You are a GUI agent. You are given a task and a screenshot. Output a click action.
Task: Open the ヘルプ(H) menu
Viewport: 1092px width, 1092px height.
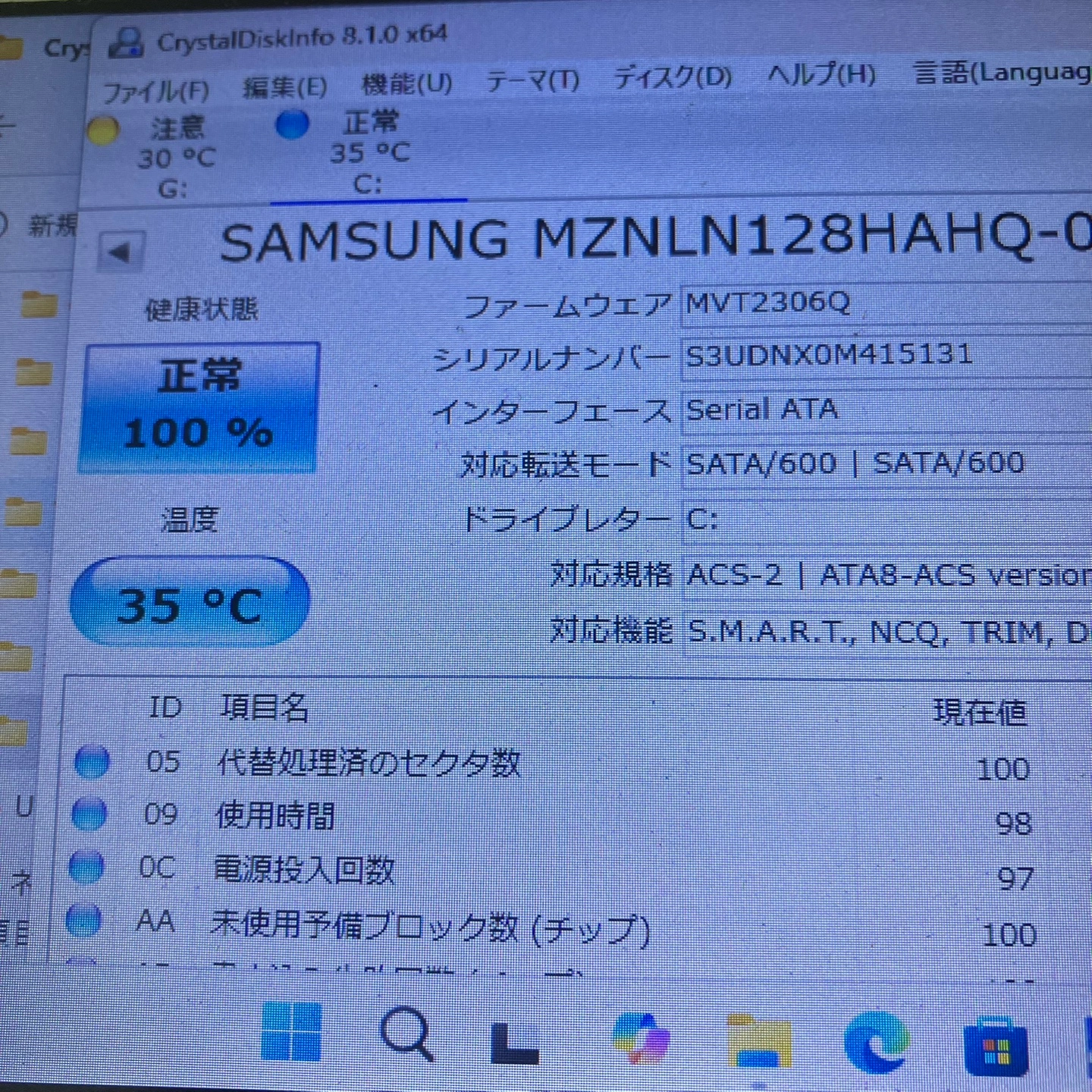pos(821,74)
